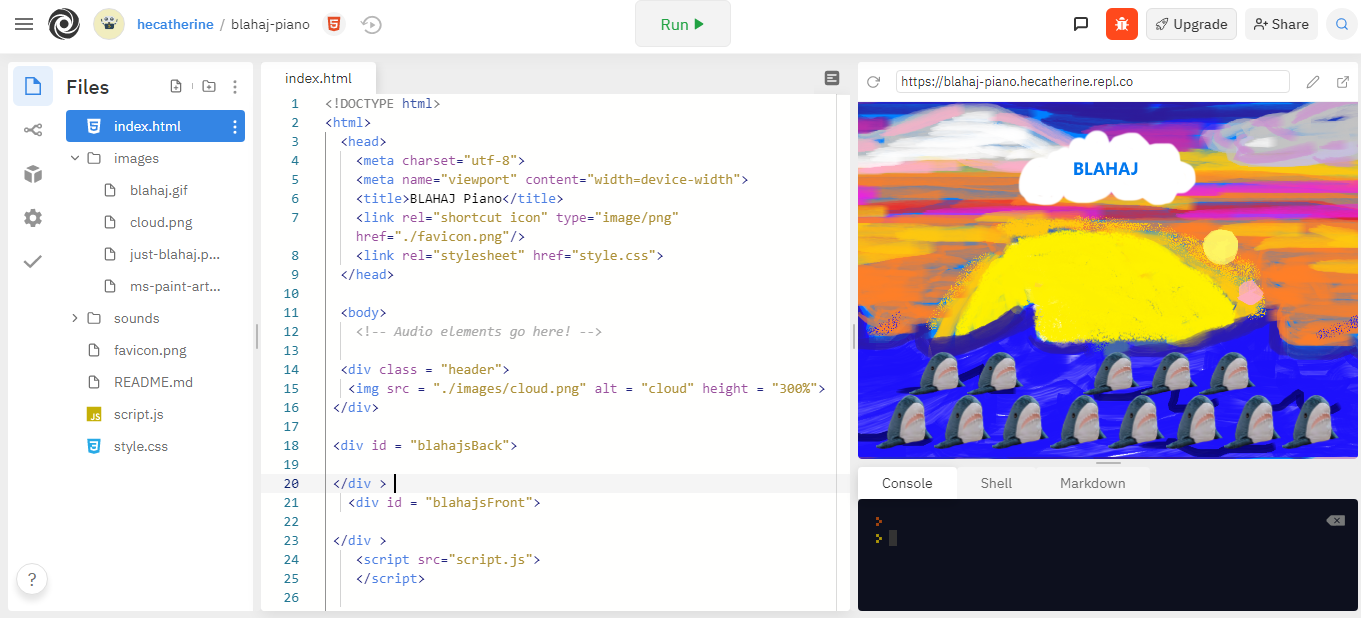Open the settings gear sidebar icon

pos(33,218)
